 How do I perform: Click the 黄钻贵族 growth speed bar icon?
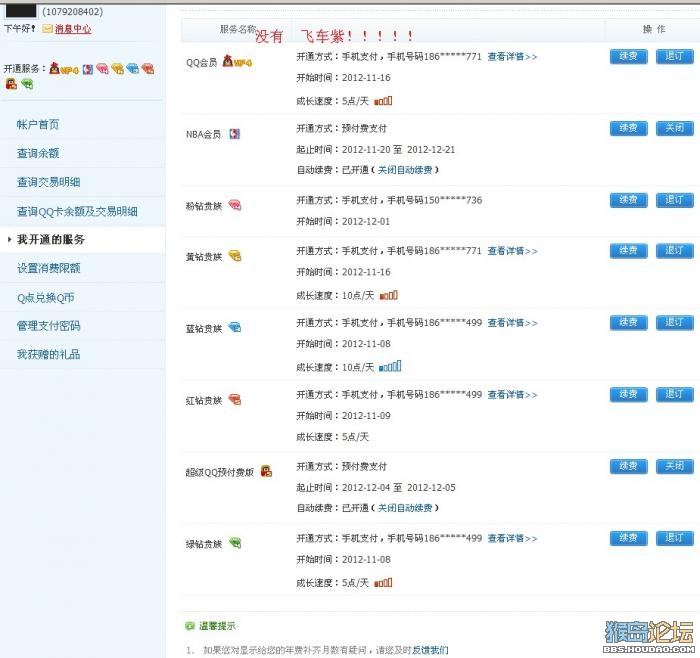(x=388, y=295)
